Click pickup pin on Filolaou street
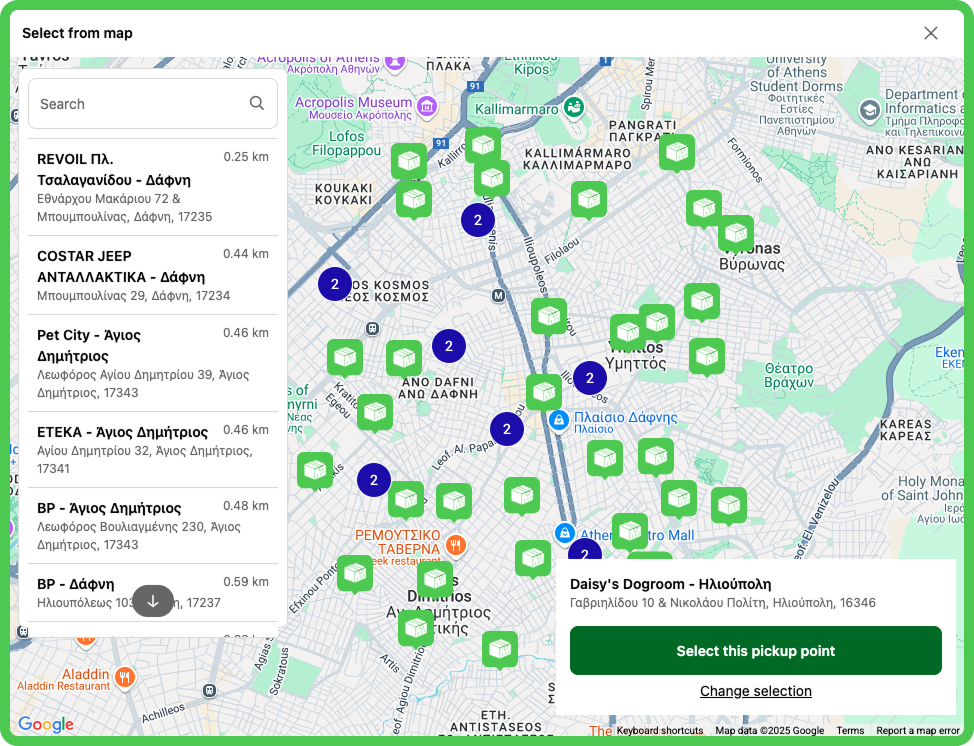974x746 pixels. 589,199
